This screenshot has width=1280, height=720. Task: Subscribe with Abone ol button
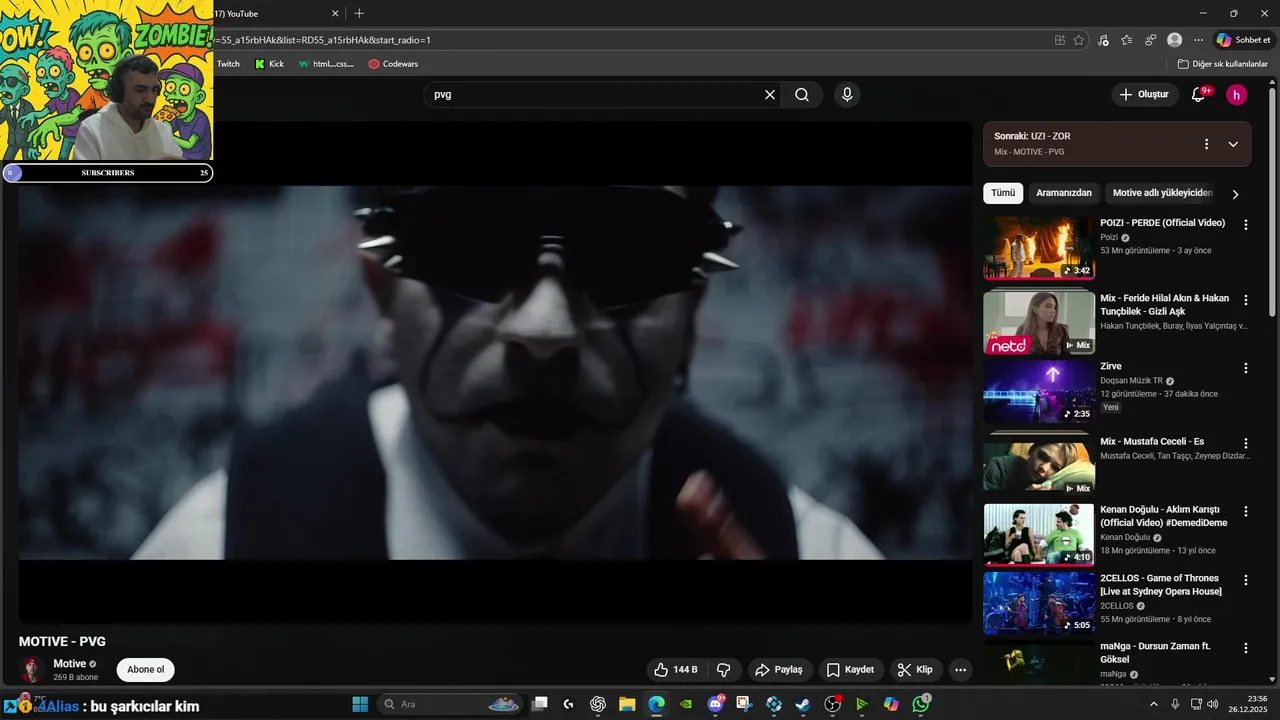pos(145,670)
